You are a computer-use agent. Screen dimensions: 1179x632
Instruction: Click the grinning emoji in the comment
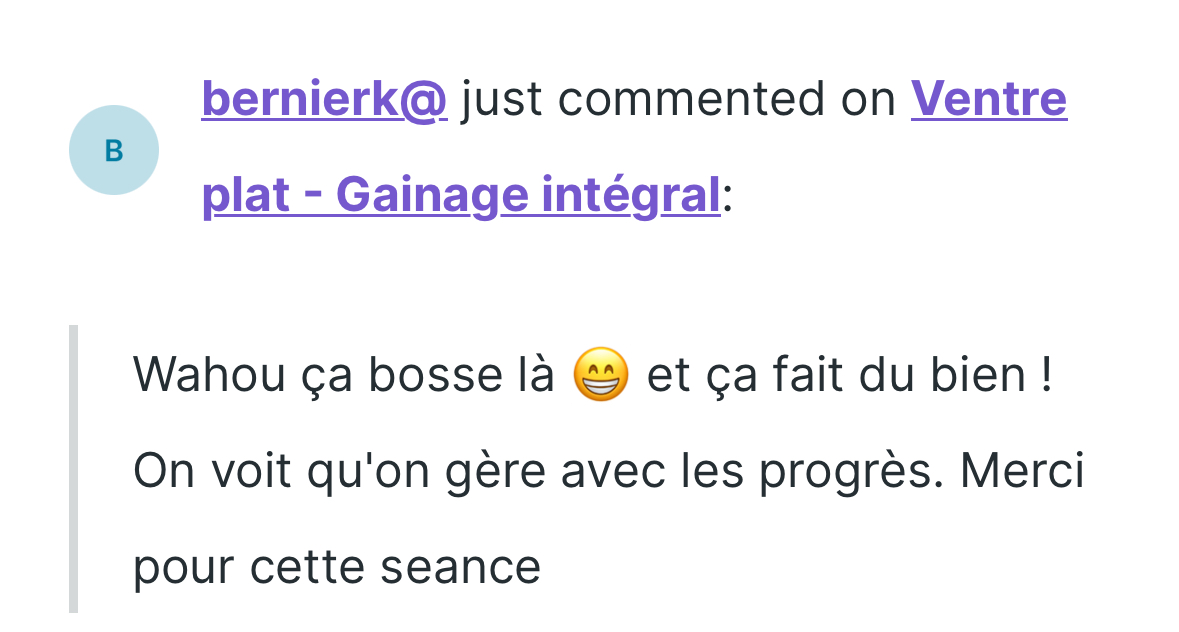pyautogui.click(x=601, y=376)
